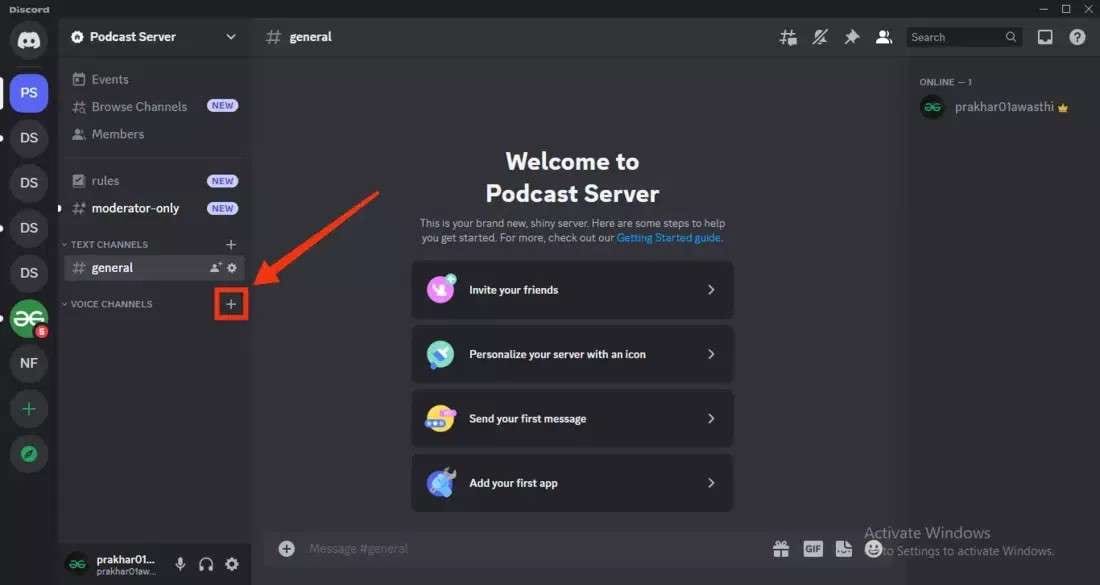Expand the Invite your friends chevron
Image resolution: width=1100 pixels, height=585 pixels.
click(x=711, y=290)
